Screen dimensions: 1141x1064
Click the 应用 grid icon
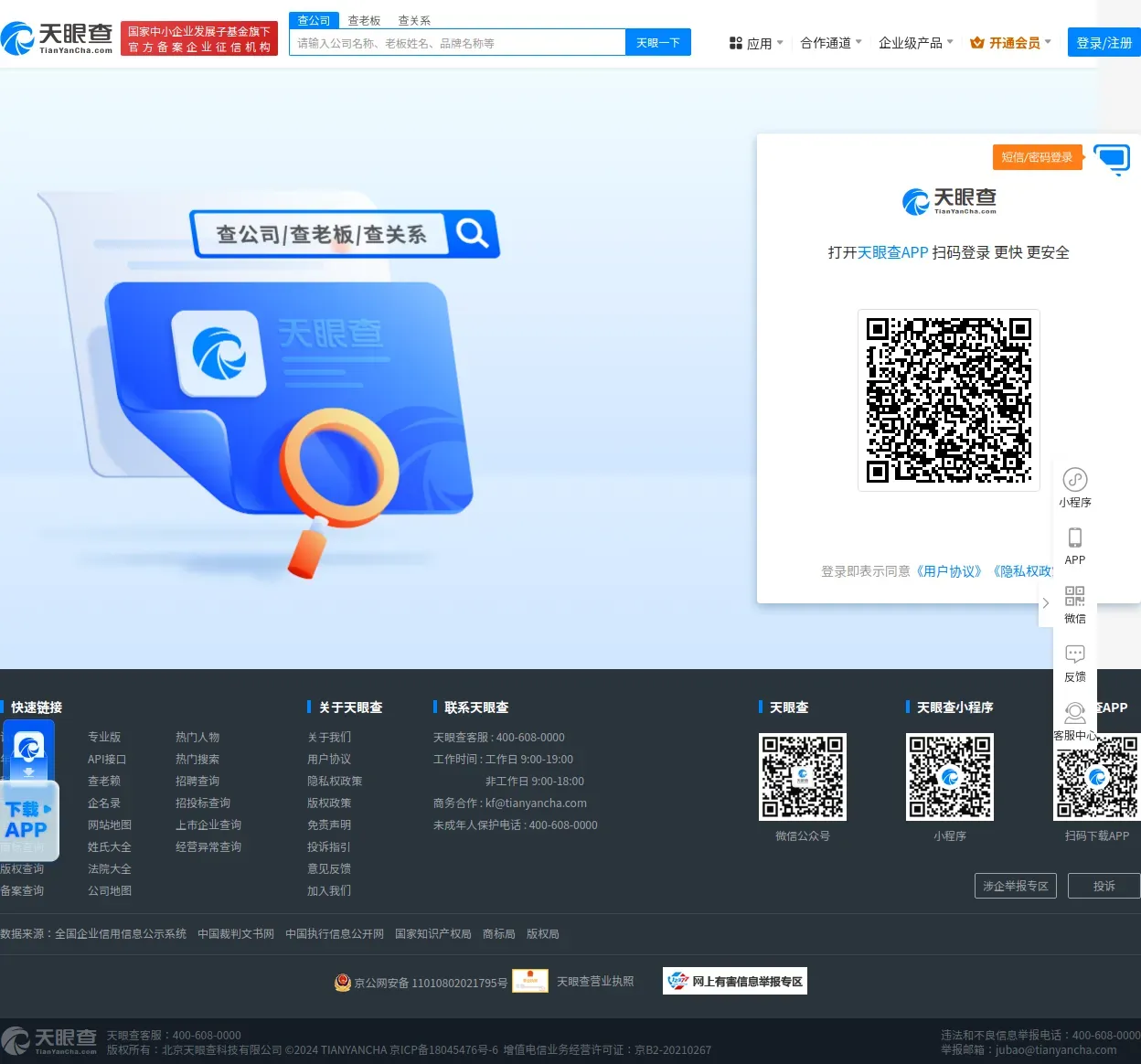[736, 43]
